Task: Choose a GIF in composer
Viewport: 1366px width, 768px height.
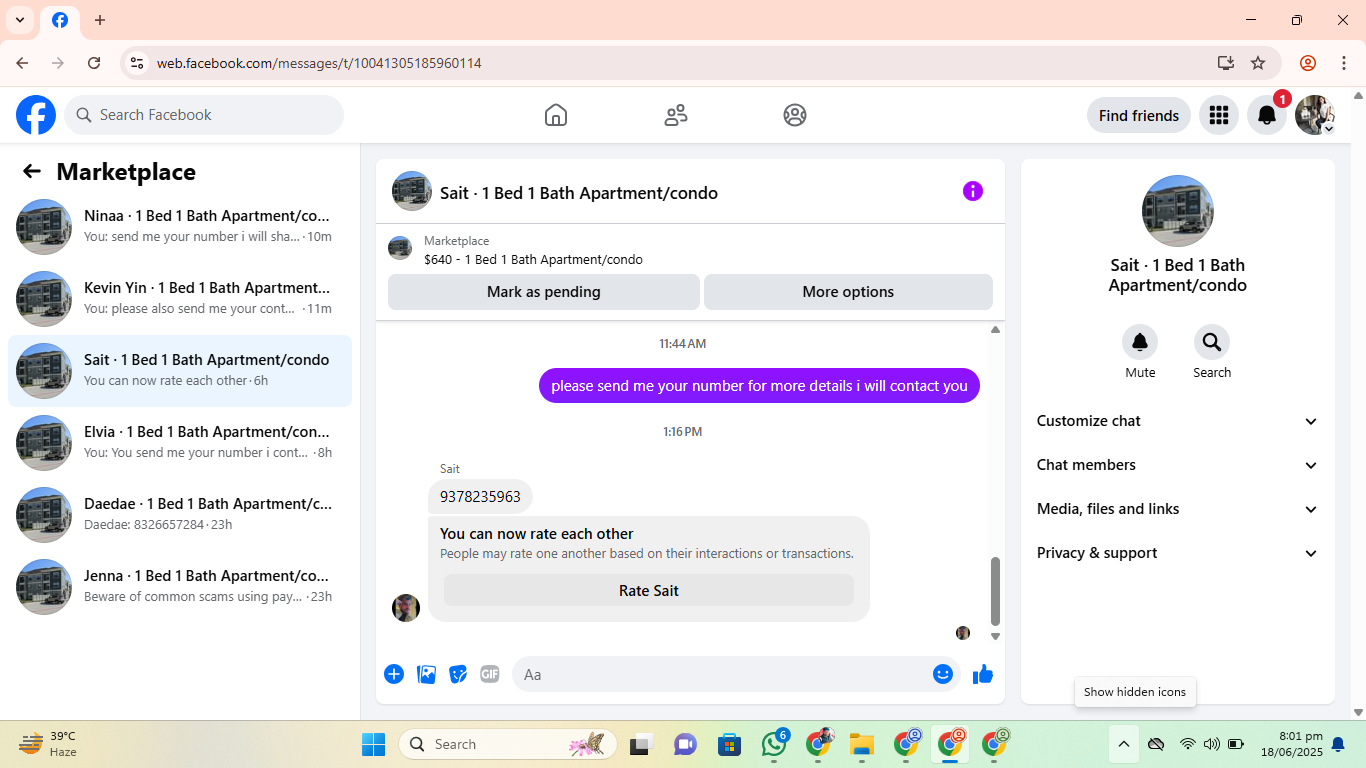Action: tap(489, 674)
